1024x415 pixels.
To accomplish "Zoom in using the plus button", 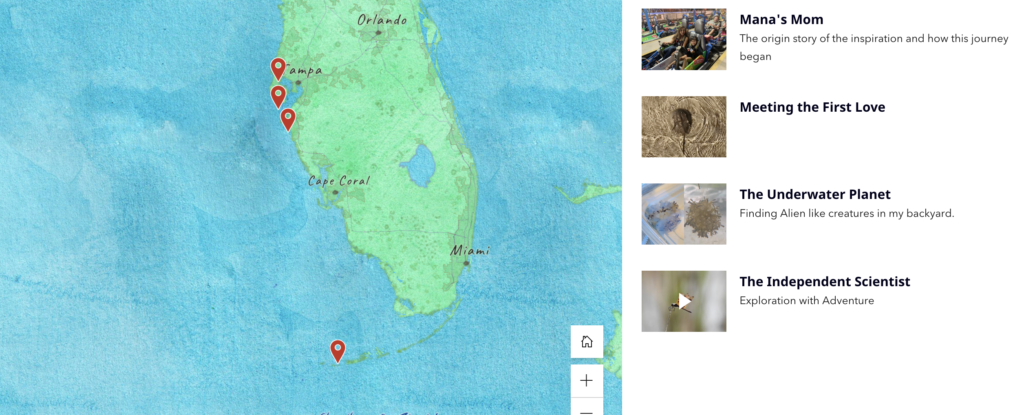I will coord(586,380).
